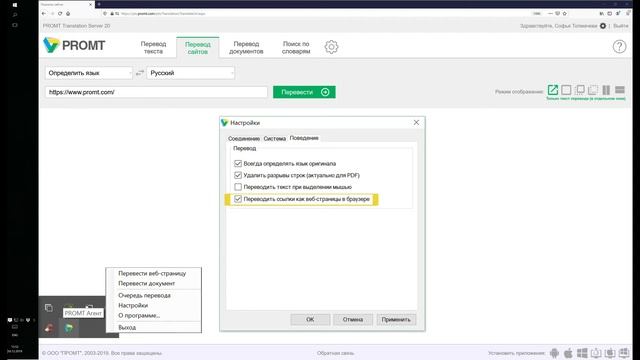Open Обратная связь feedback link
The height and width of the screenshot is (360, 640).
[x=336, y=353]
